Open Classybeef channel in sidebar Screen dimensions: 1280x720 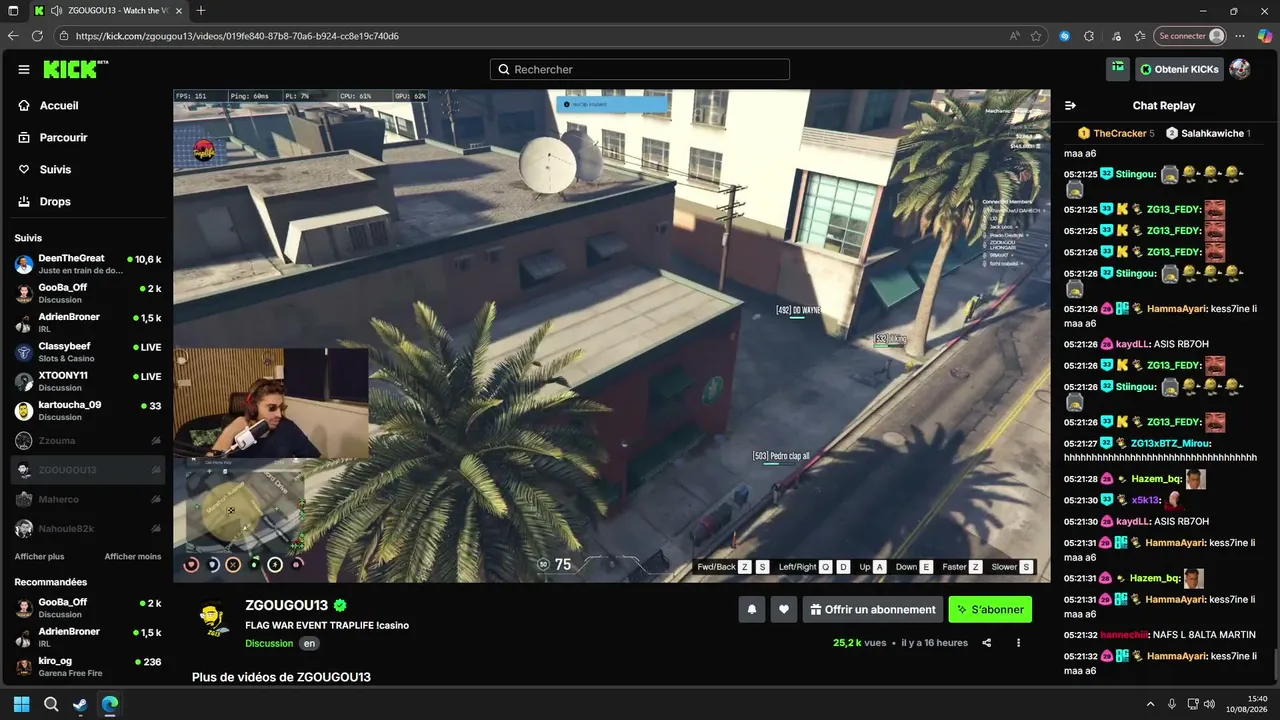pos(88,352)
